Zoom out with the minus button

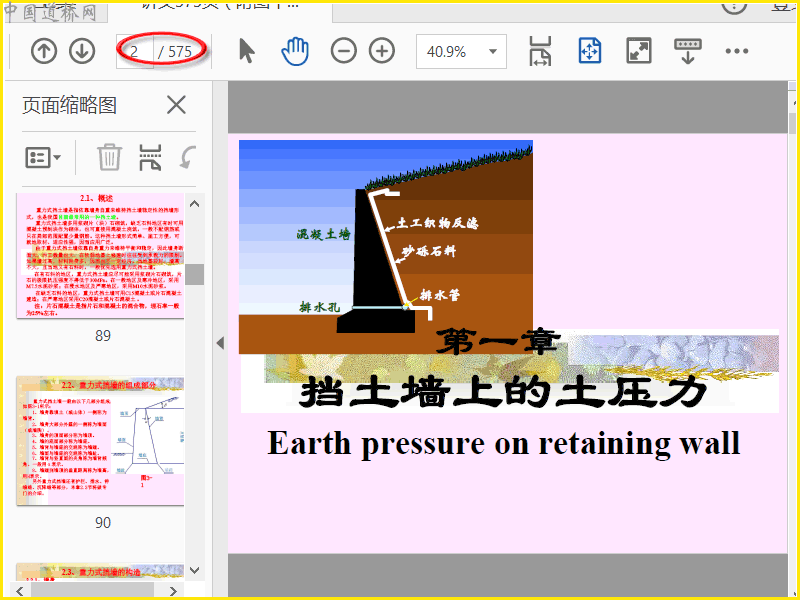(x=343, y=51)
